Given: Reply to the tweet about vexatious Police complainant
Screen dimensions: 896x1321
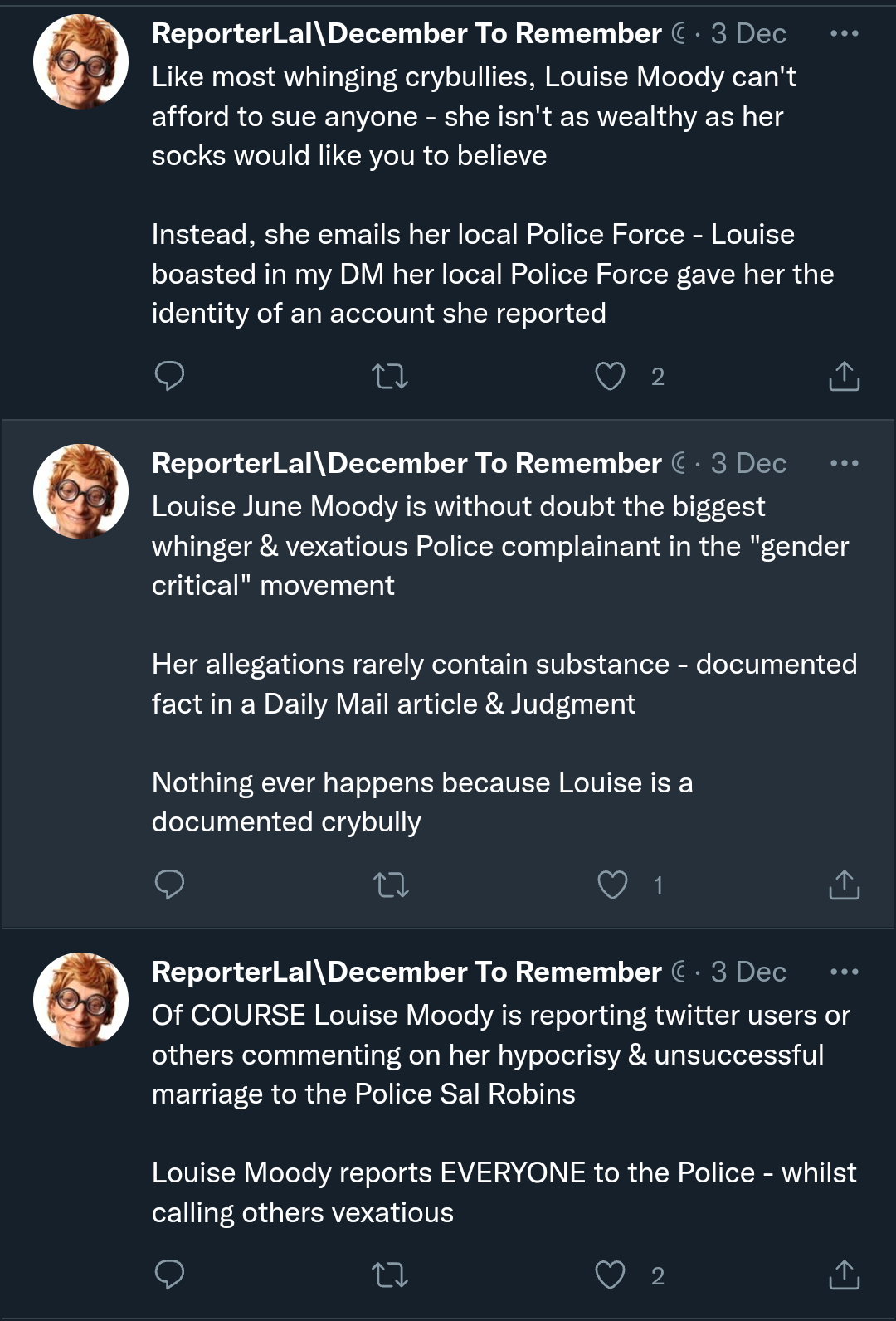Looking at the screenshot, I should 169,885.
